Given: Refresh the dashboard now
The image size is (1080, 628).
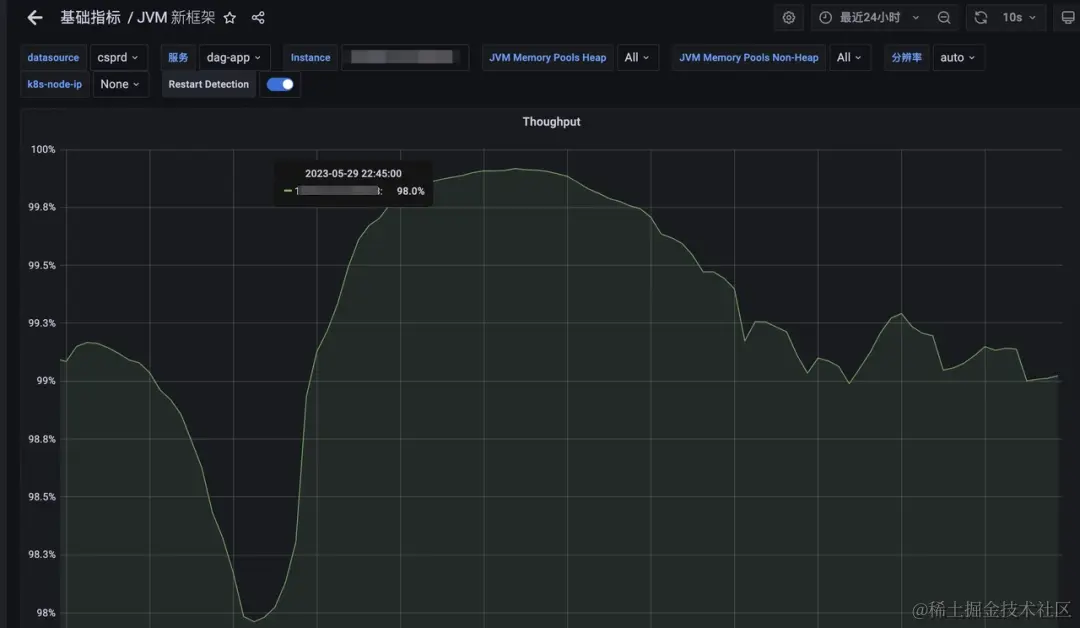Looking at the screenshot, I should pyautogui.click(x=981, y=18).
